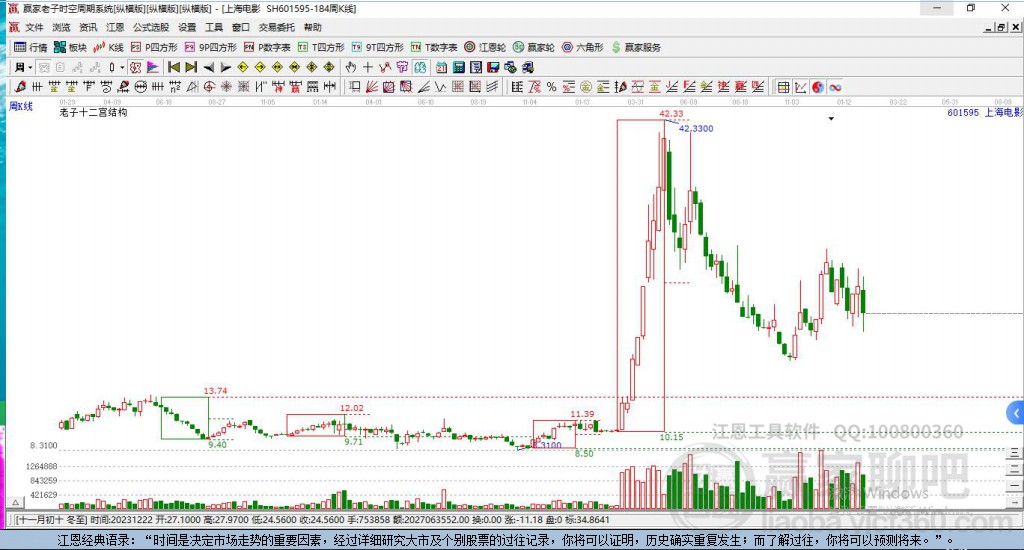
Task: Open the 公式选股 menu
Action: 151,27
